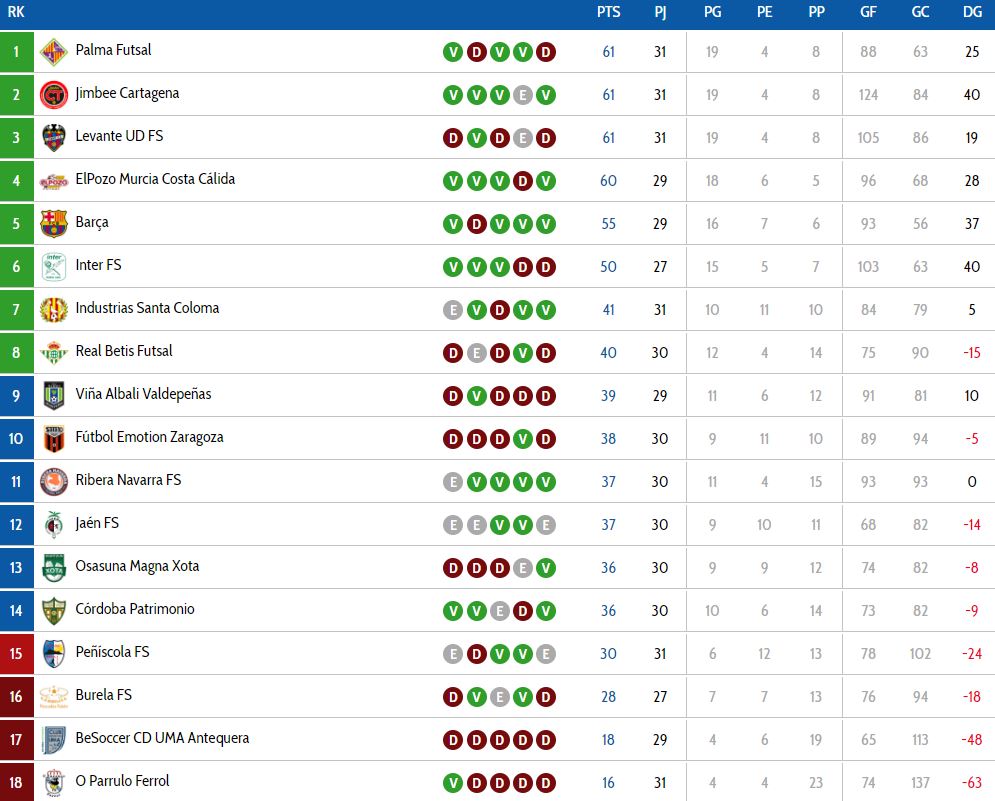Click Jimbee Cartagena's 124 goals for
The height and width of the screenshot is (801, 995).
[x=868, y=95]
